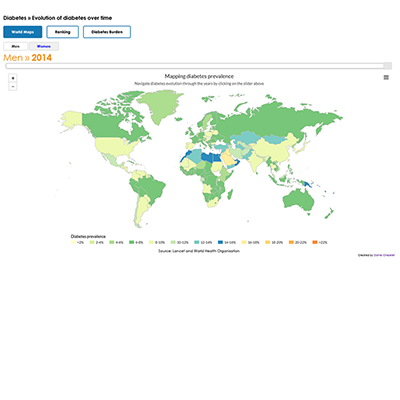This screenshot has height=400, width=400.
Task: Select the World Maps tab
Action: (23, 32)
